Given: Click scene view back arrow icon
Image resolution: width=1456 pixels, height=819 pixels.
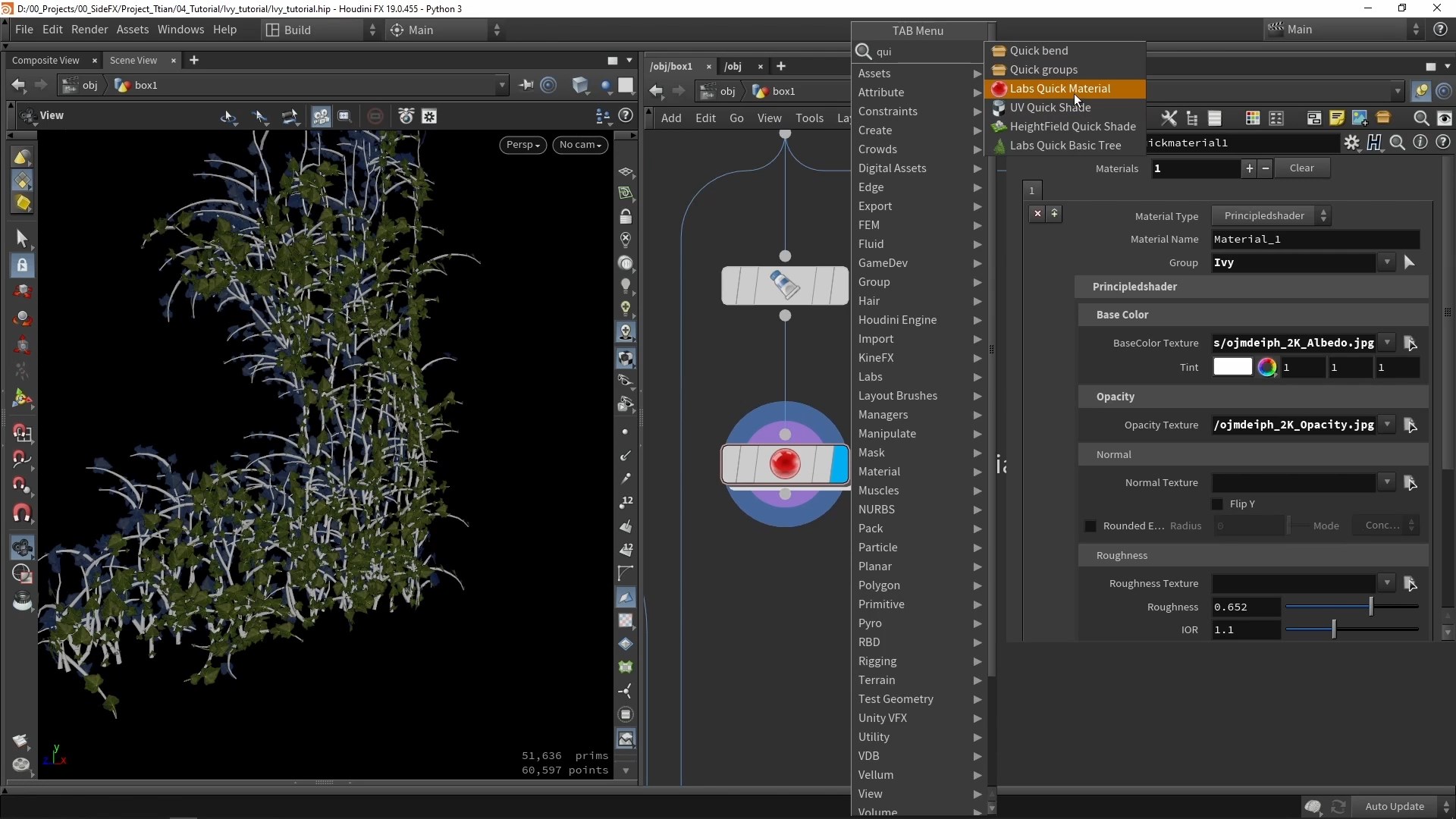Looking at the screenshot, I should pos(19,85).
